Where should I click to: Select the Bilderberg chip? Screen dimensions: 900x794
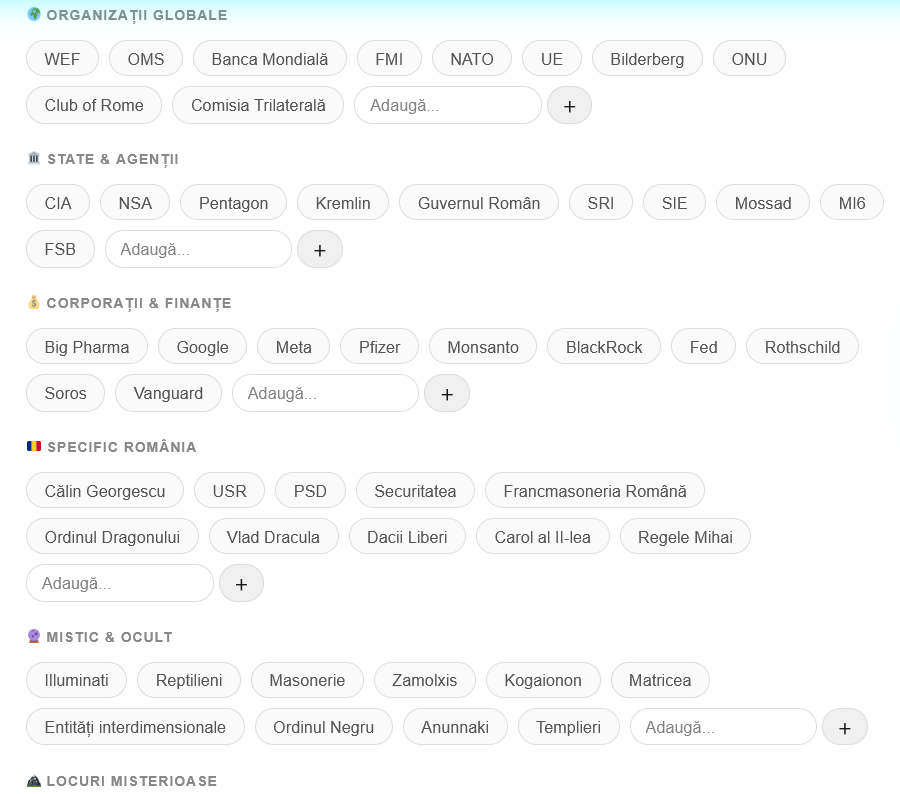(647, 59)
